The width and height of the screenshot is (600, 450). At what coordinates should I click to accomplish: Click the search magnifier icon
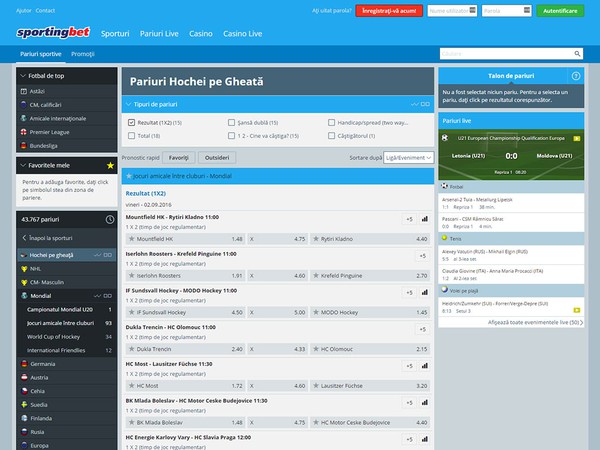click(x=577, y=54)
